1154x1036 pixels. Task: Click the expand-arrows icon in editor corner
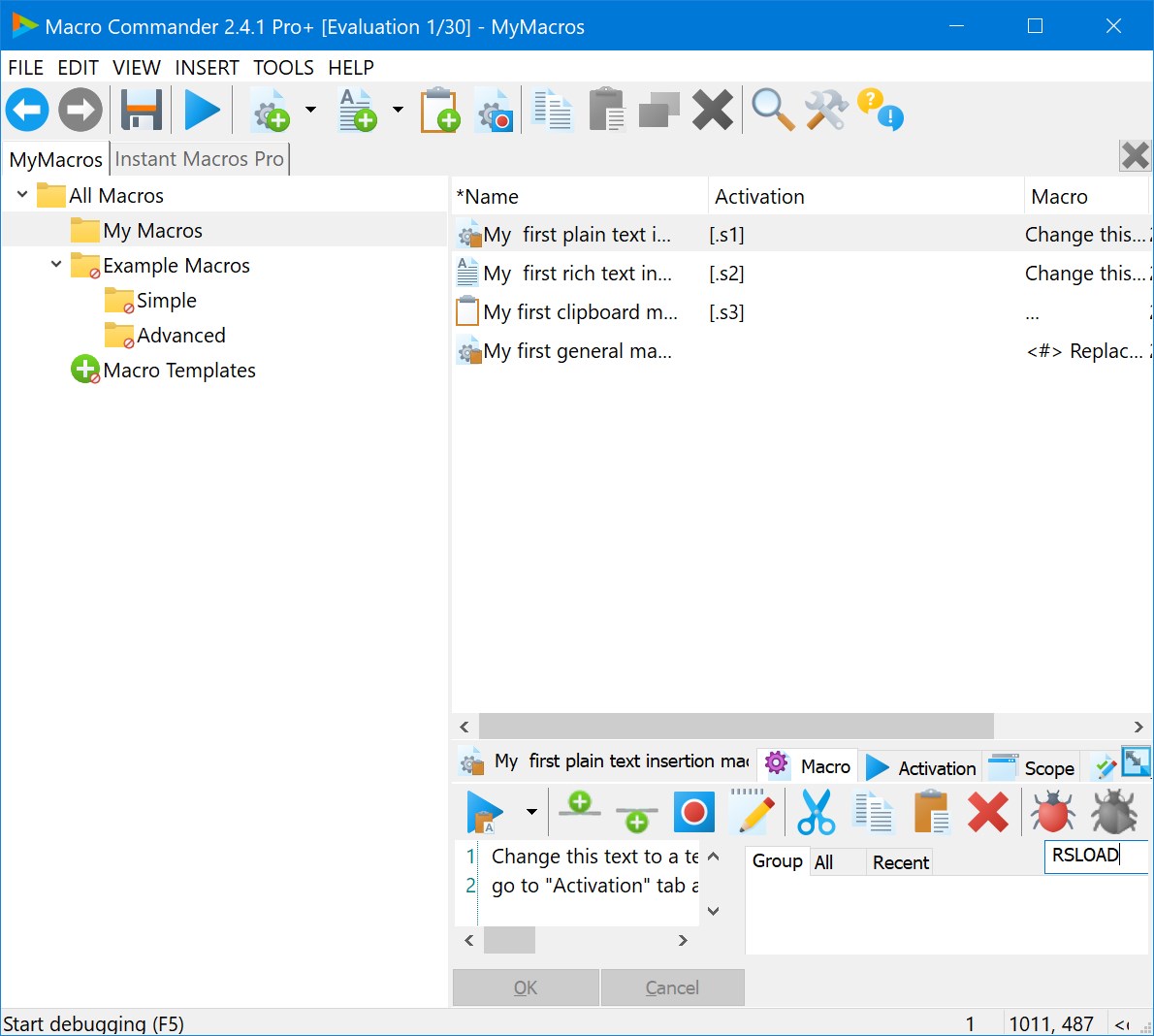coord(1137,761)
